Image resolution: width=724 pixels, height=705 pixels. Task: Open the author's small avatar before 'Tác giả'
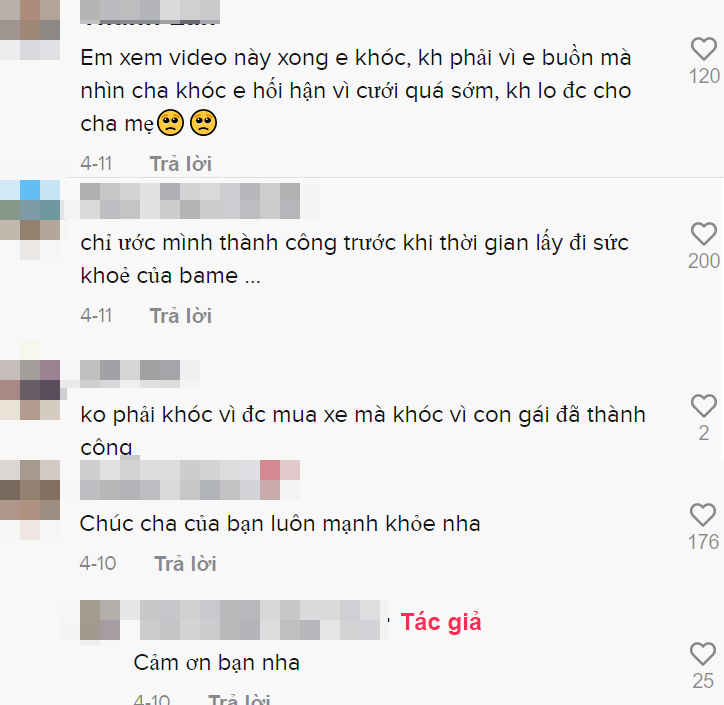[100, 620]
